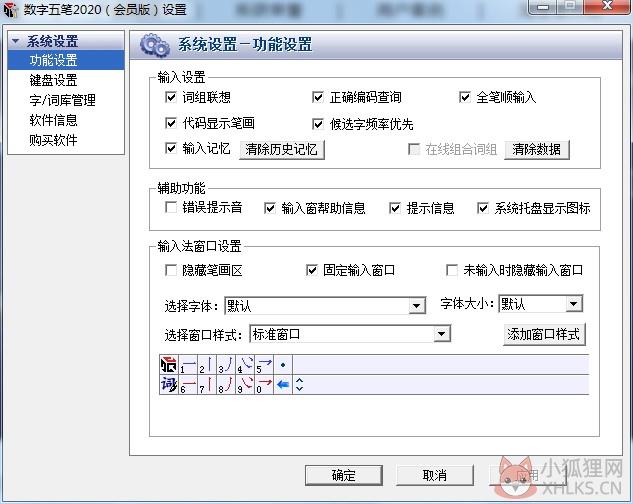Confirm with the 确定 button
633x504 pixels.
tap(344, 475)
